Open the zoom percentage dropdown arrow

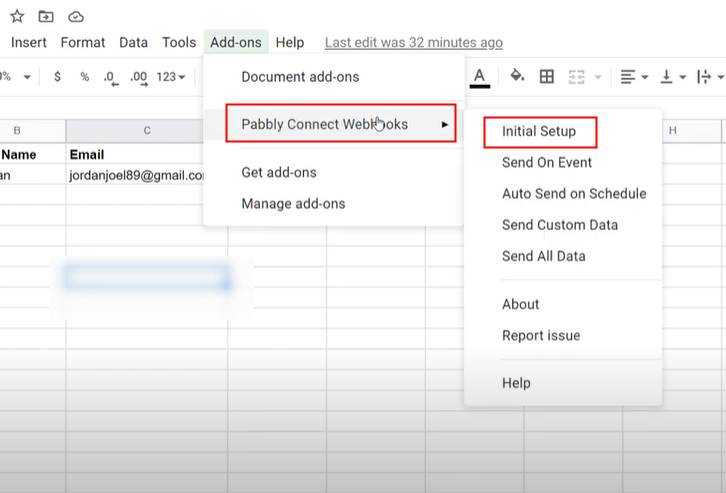27,77
